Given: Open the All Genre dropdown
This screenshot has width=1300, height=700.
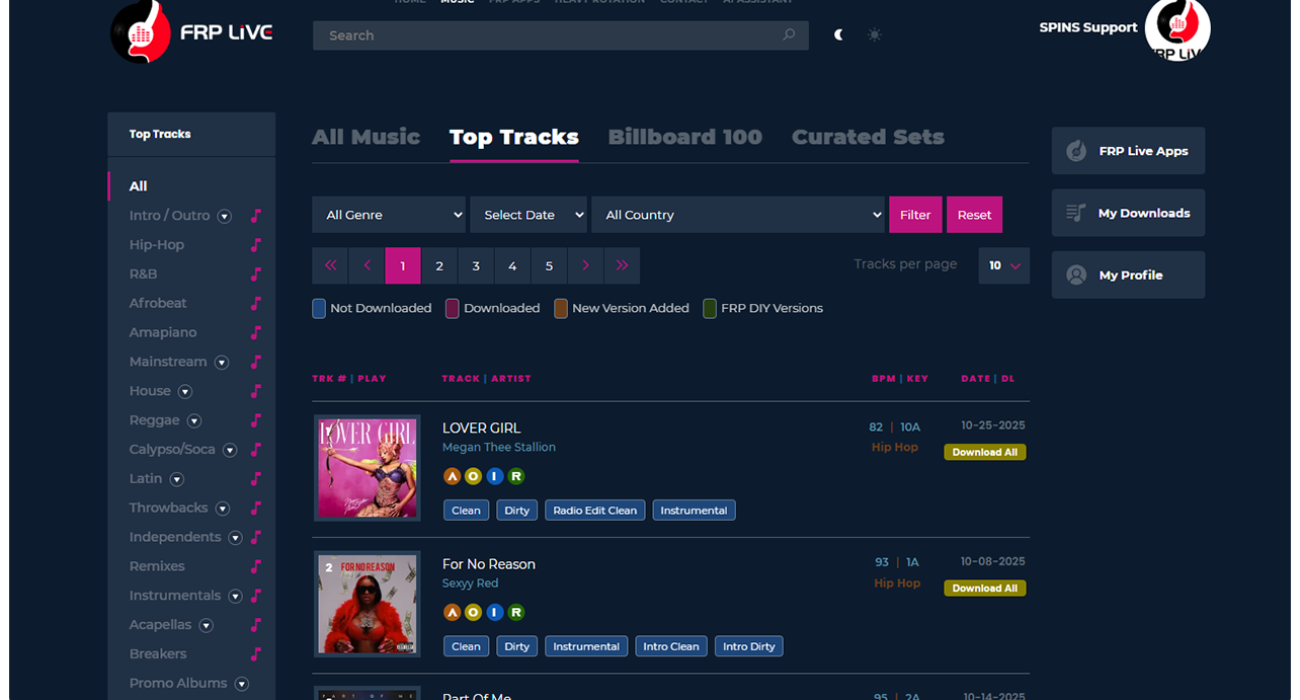Looking at the screenshot, I should click(388, 215).
